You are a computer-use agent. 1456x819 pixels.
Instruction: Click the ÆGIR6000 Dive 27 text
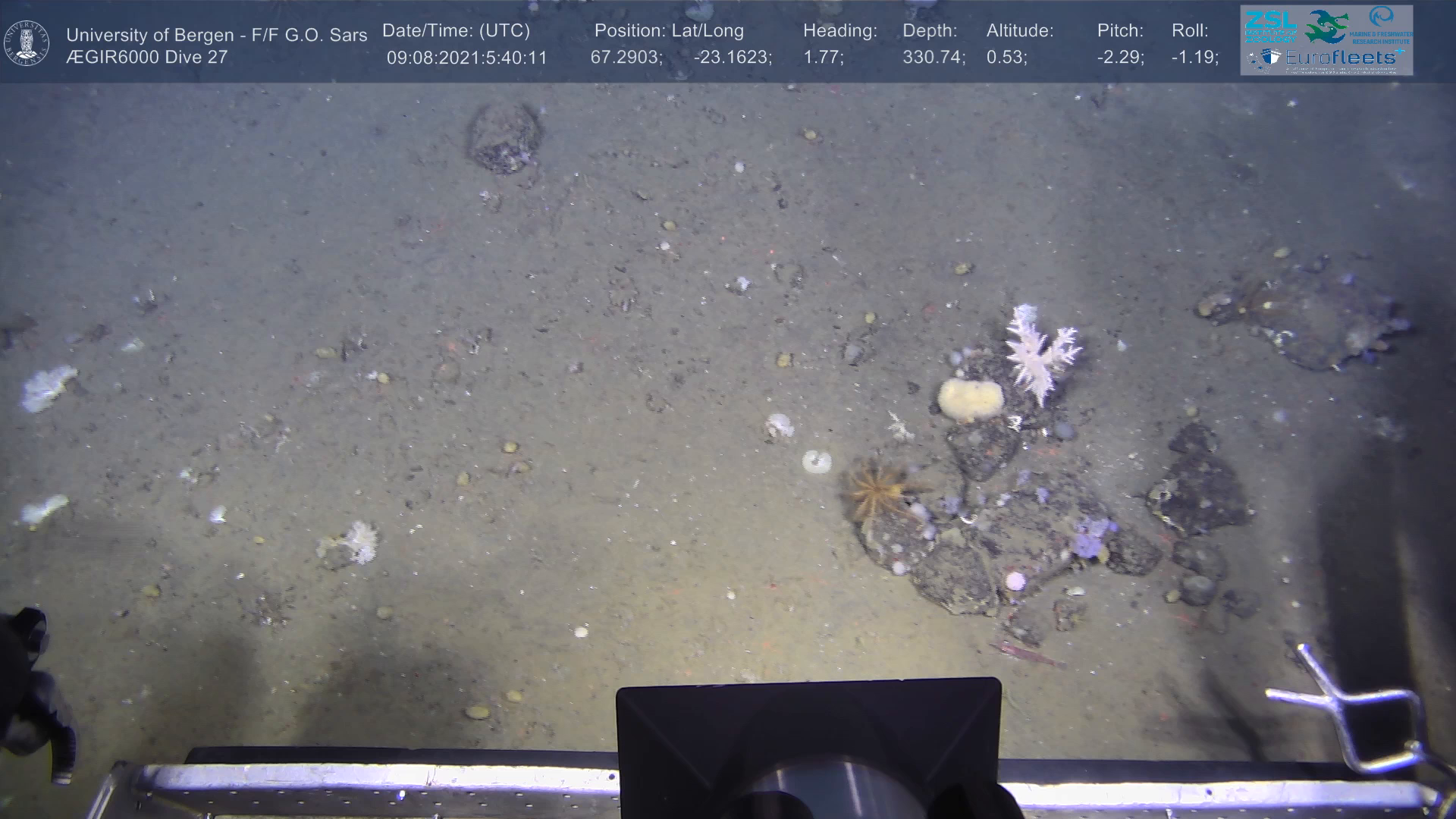point(147,58)
